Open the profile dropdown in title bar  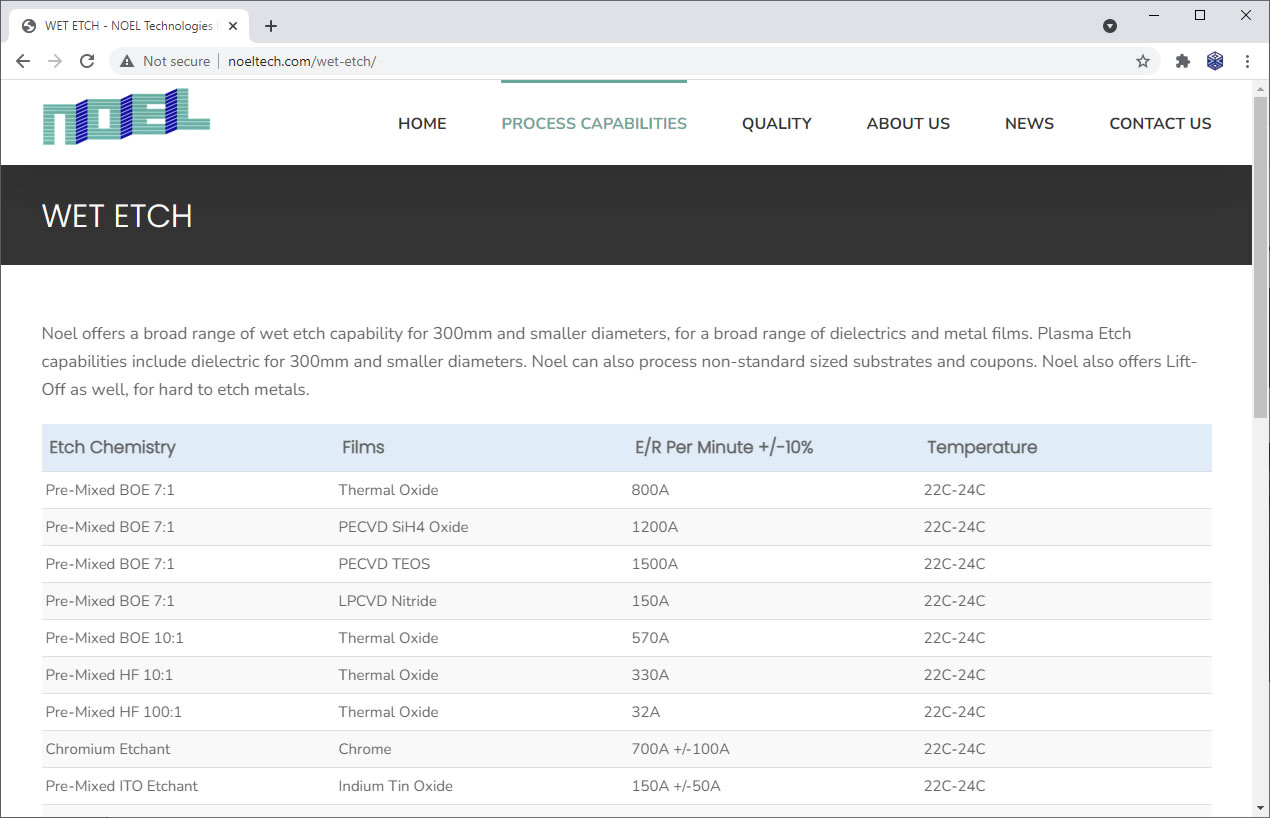coord(1110,26)
